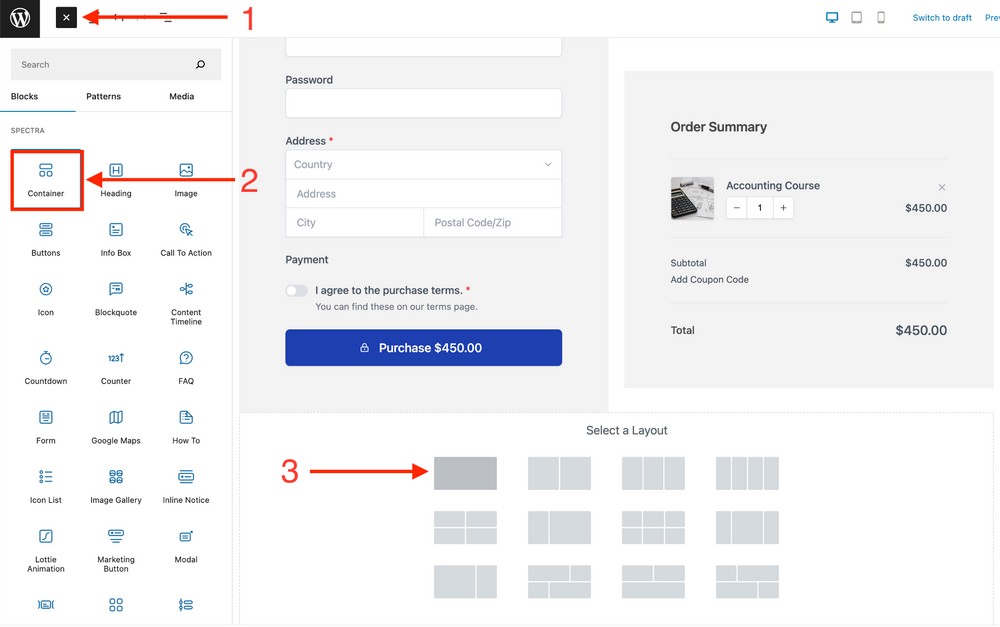Decrease Accounting Course quantity with minus
1000x627 pixels.
[737, 208]
